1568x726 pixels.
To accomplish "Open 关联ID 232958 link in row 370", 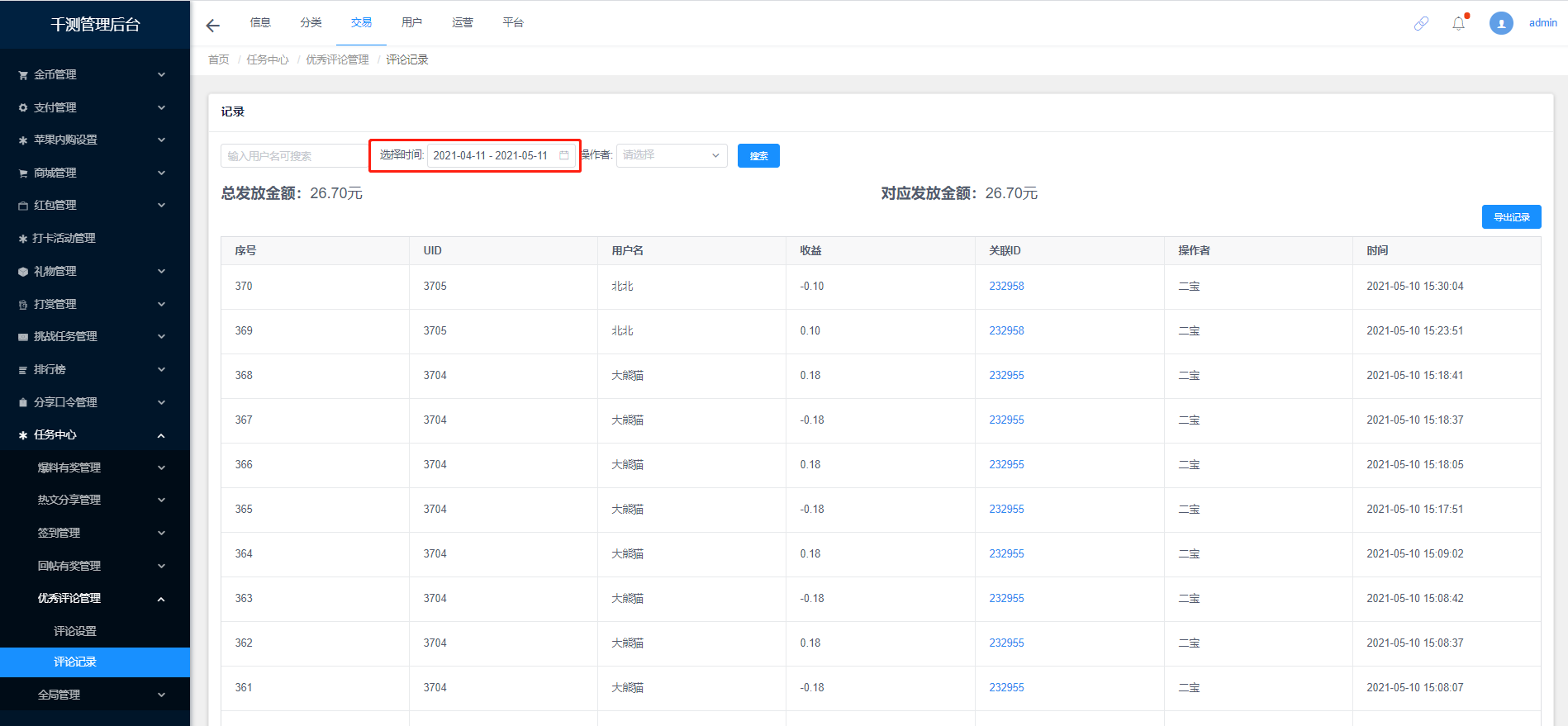I will pos(1006,286).
